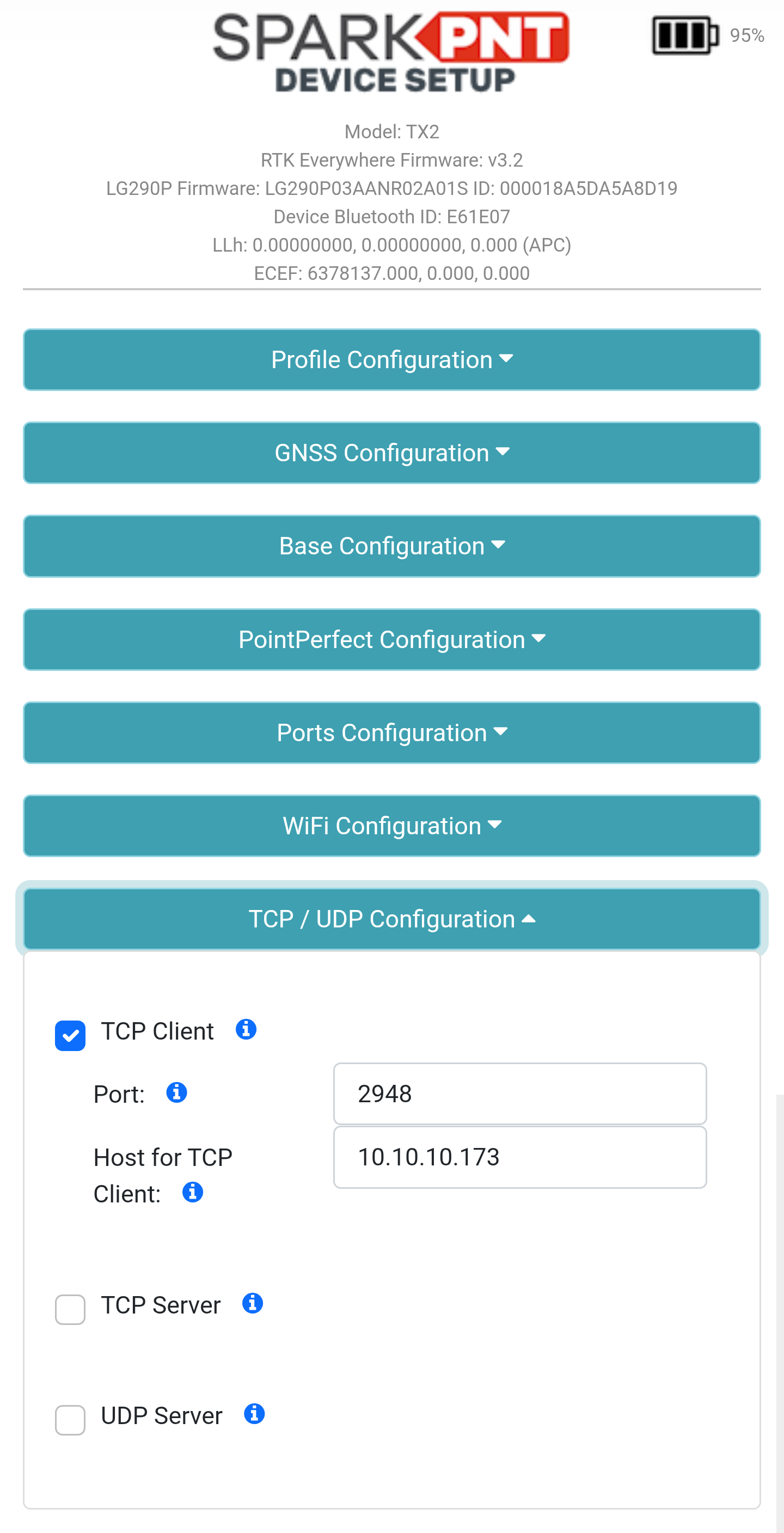Open info icon next to TCP Client

click(x=246, y=1029)
